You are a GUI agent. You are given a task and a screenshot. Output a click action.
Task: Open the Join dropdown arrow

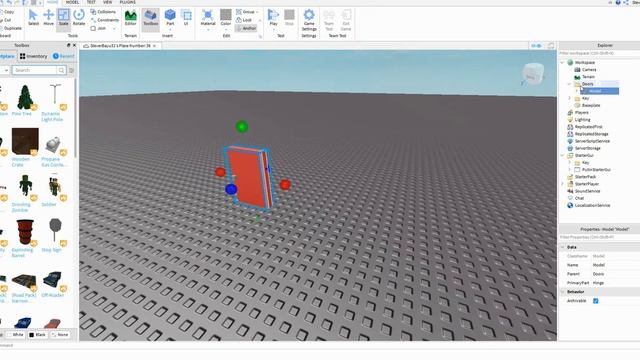point(114,29)
